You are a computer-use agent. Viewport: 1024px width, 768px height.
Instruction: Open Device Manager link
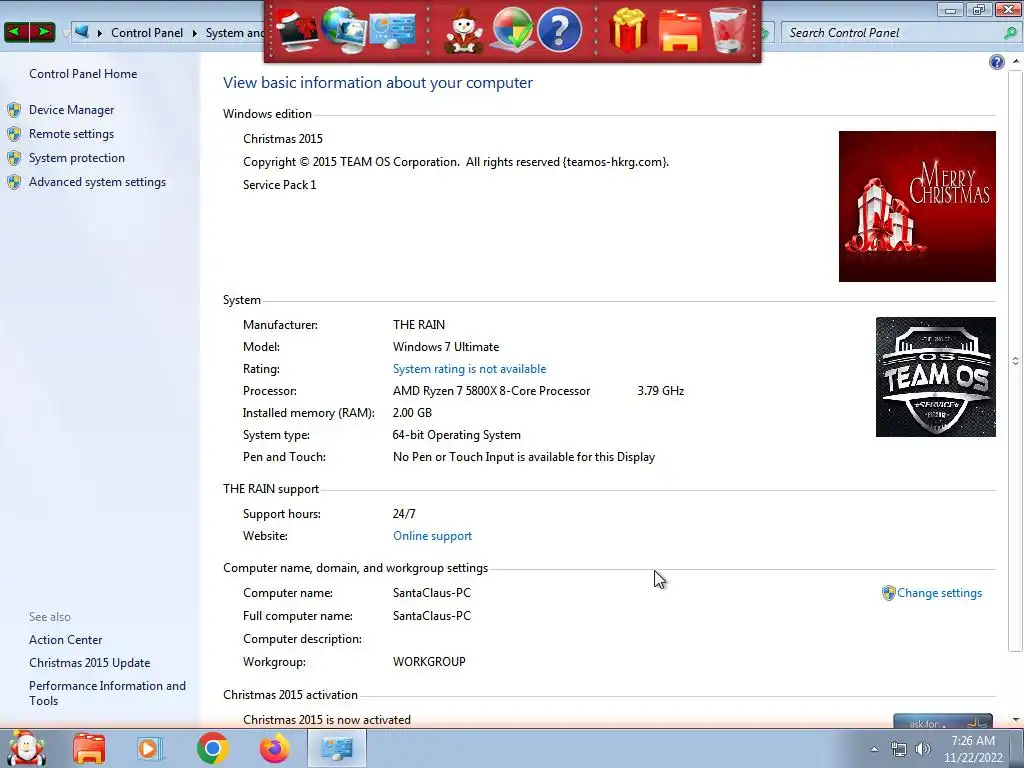pos(71,110)
